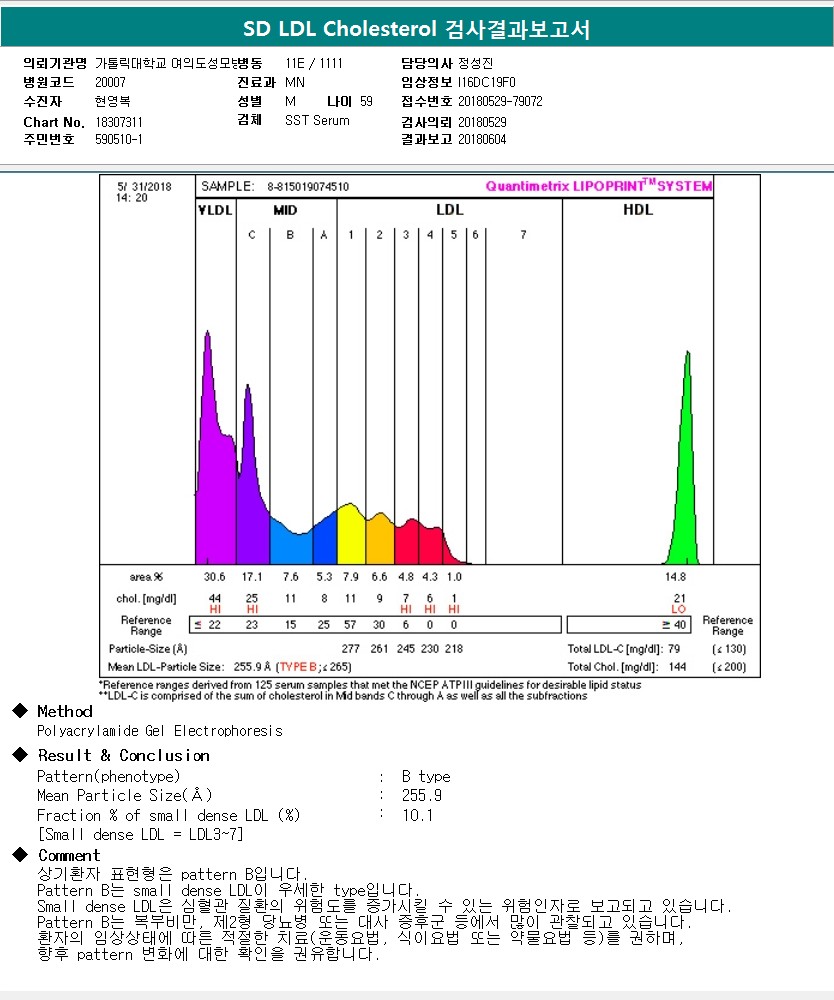Select the yellow LDL 1 band
The width and height of the screenshot is (834, 1000).
coord(351,536)
